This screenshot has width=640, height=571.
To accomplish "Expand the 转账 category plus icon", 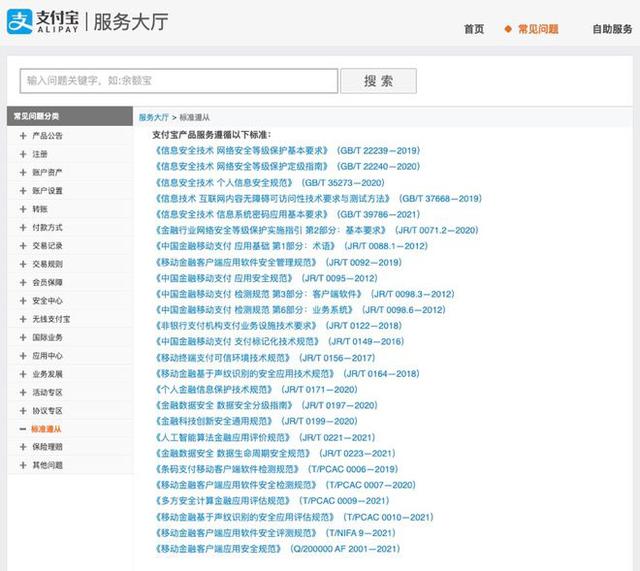I will (x=23, y=209).
